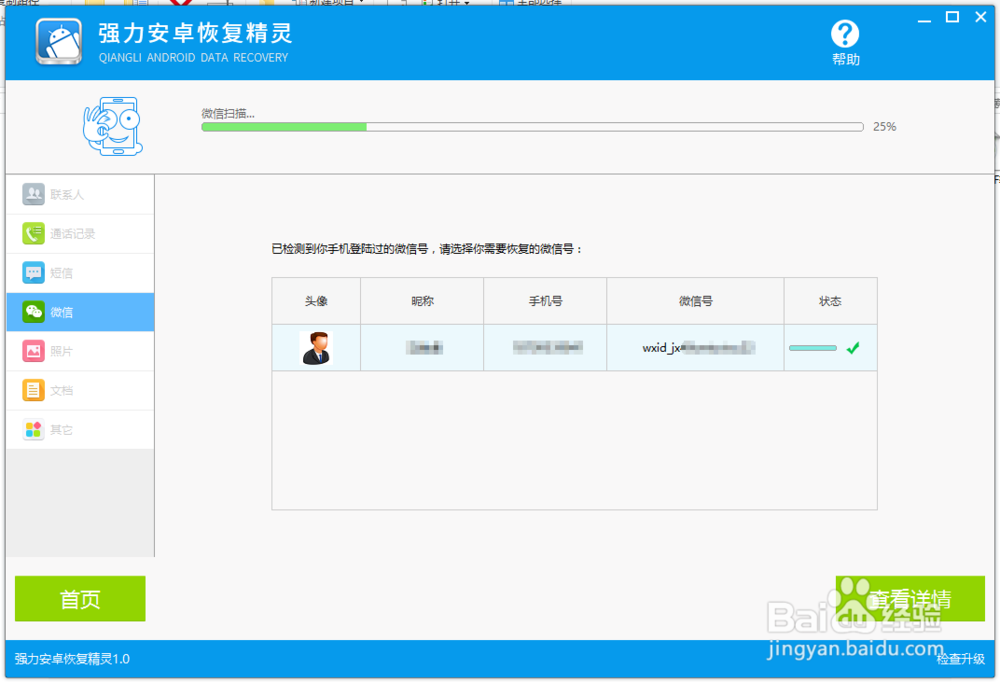Click the row status progress bar
The image size is (1000, 683).
(812, 348)
